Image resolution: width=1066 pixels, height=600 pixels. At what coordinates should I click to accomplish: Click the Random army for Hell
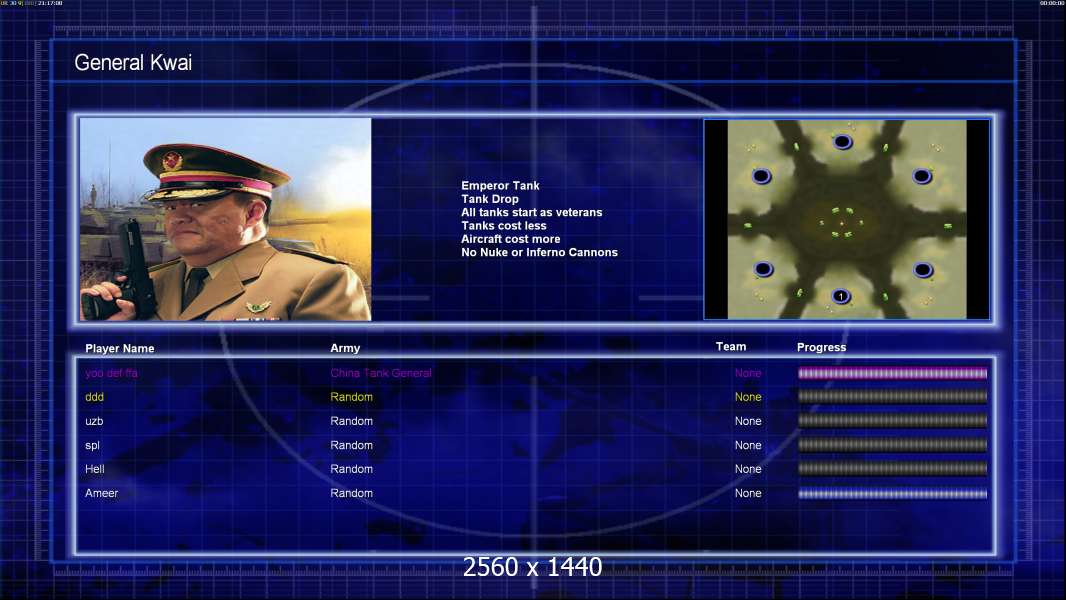pos(351,469)
